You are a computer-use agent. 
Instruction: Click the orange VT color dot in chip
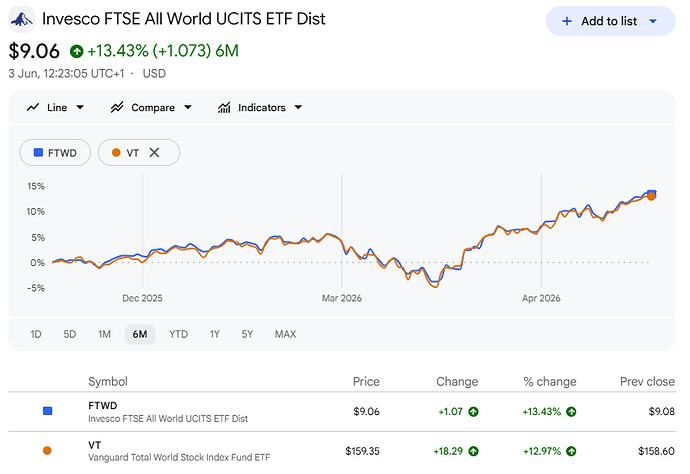tap(116, 153)
